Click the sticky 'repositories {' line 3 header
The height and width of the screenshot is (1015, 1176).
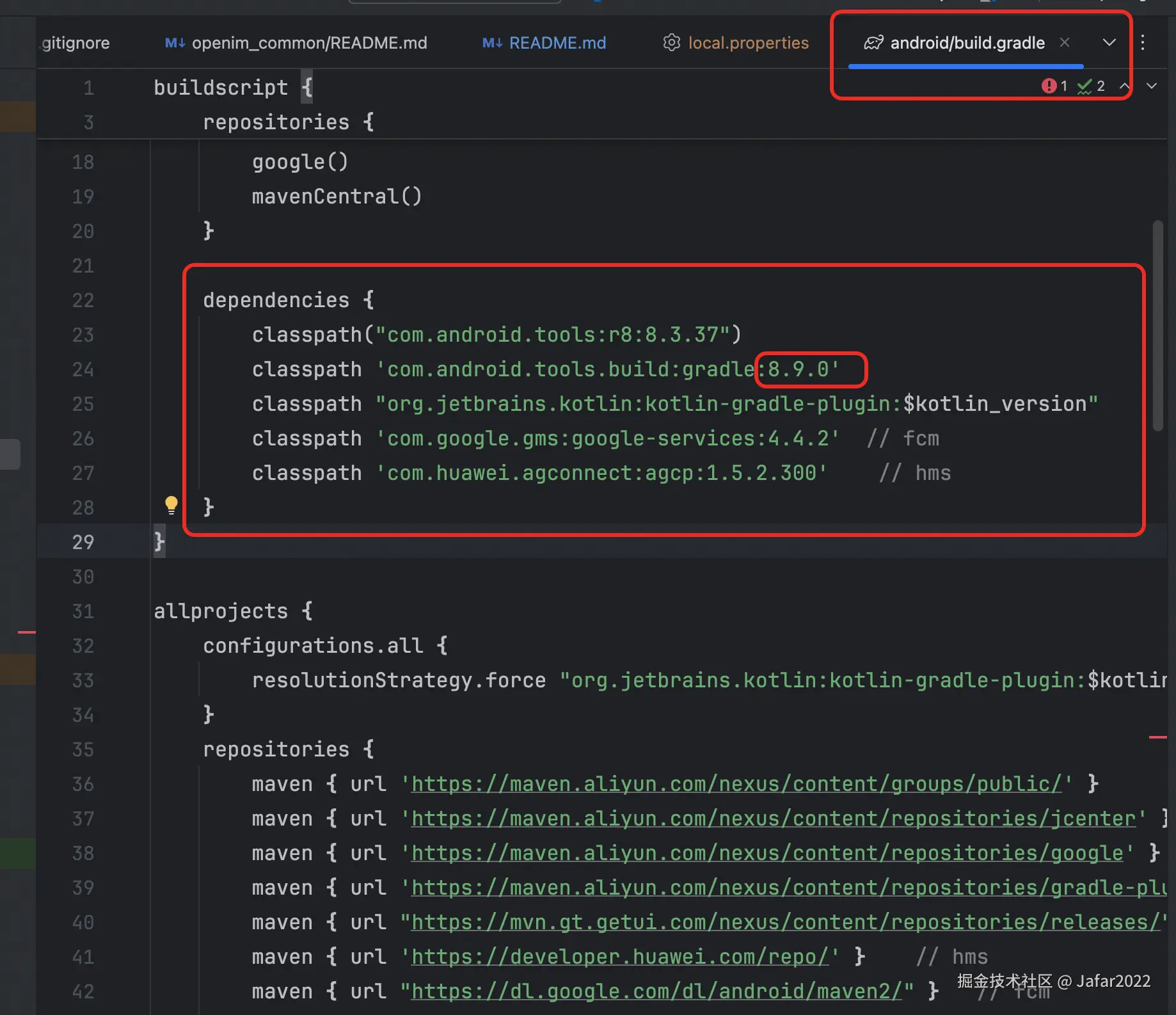(289, 122)
